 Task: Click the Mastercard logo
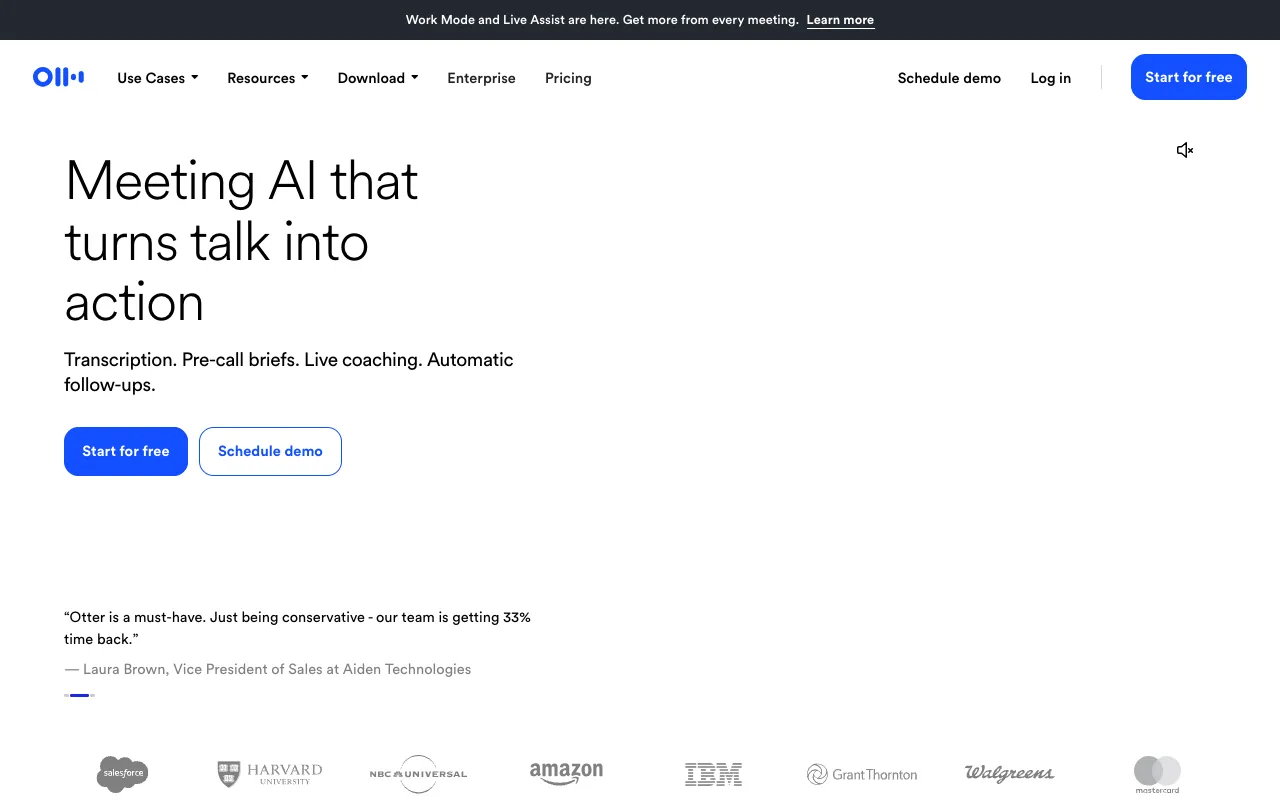(1157, 775)
